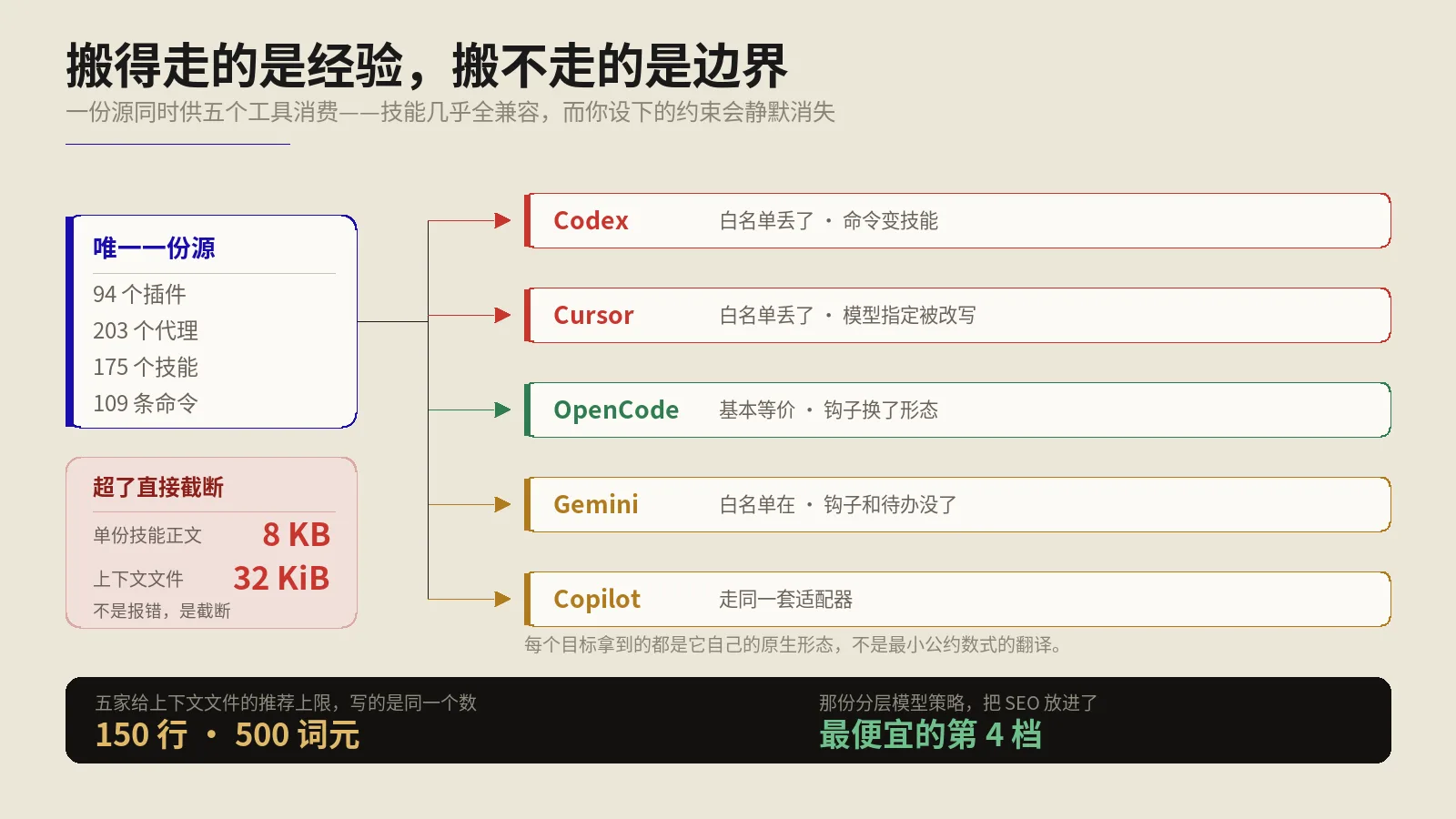1456x819 pixels.
Task: Click the label 上下文文件
Action: click(x=138, y=579)
